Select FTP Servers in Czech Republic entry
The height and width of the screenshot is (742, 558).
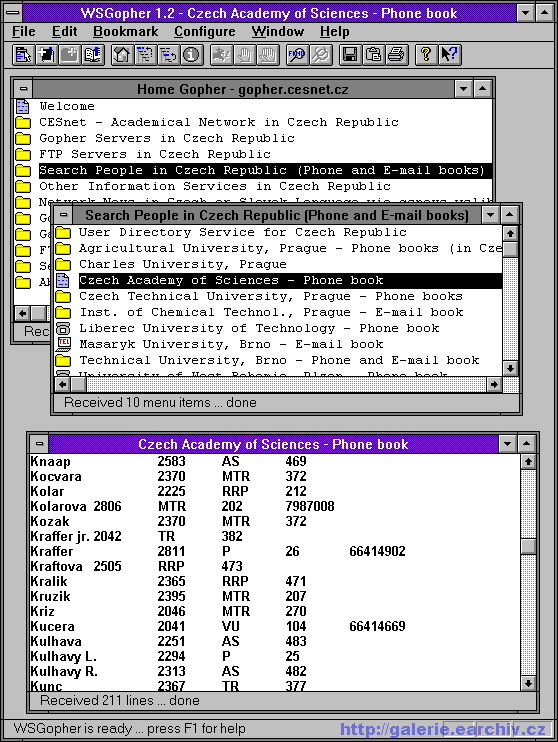[155, 154]
